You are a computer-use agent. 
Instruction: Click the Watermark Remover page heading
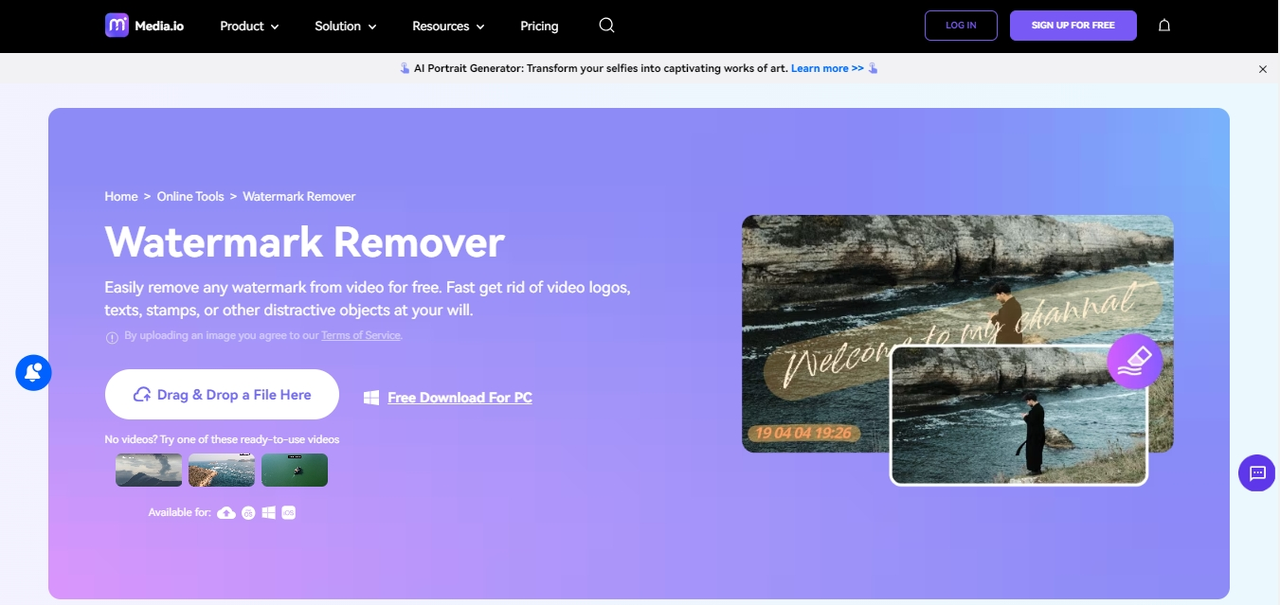click(x=305, y=242)
